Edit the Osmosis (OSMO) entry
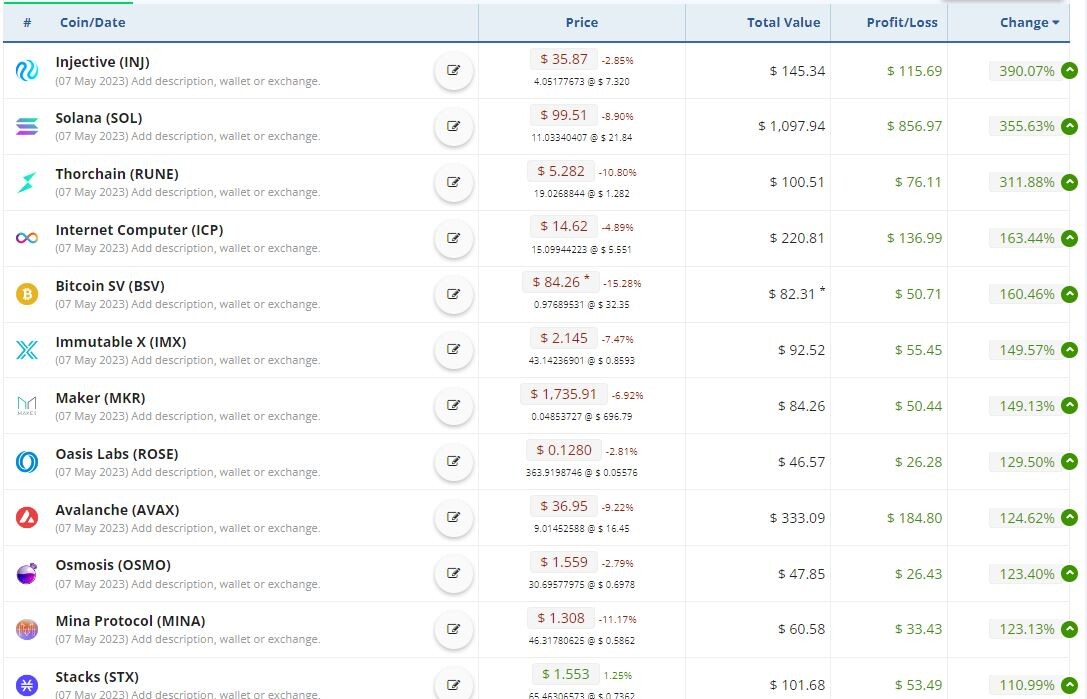 click(453, 573)
